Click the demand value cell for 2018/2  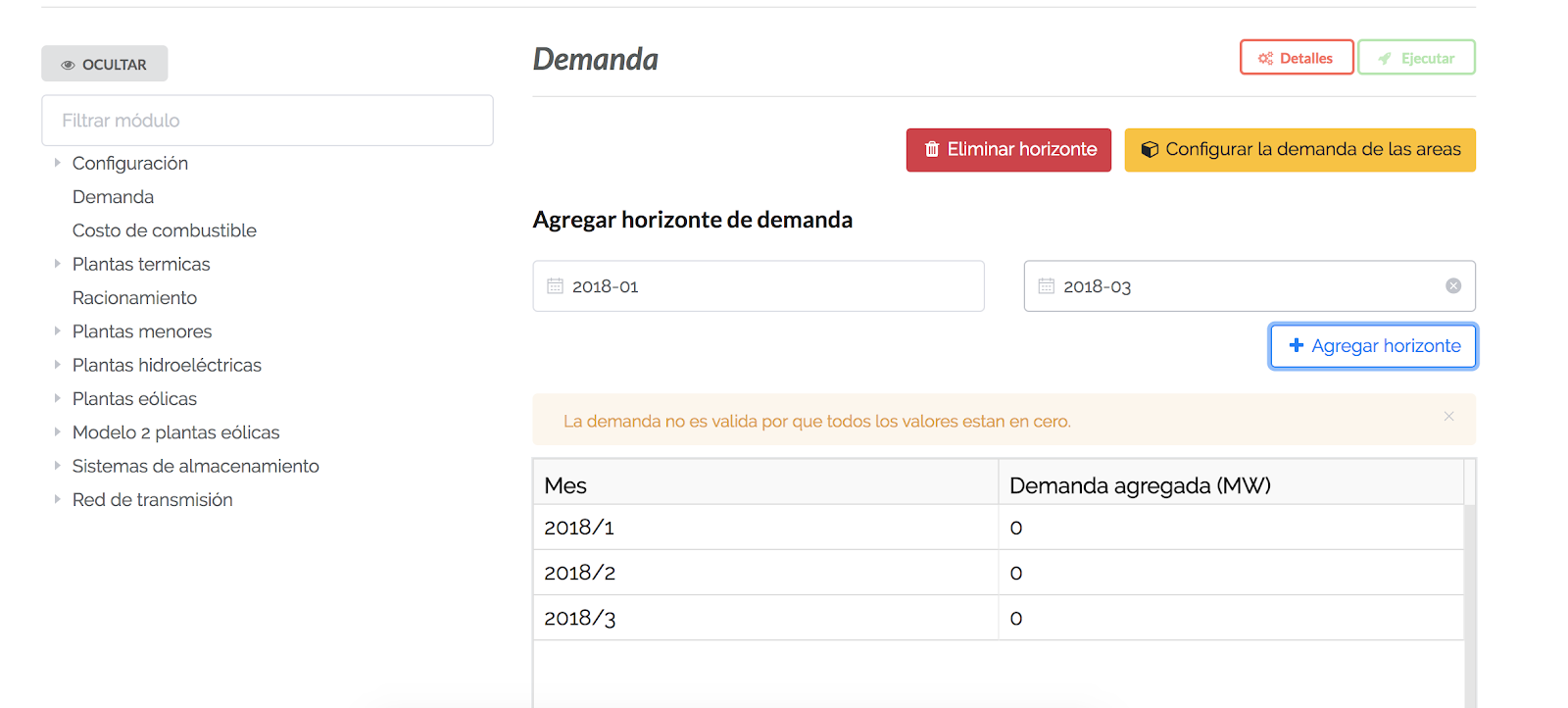pyautogui.click(x=1231, y=573)
